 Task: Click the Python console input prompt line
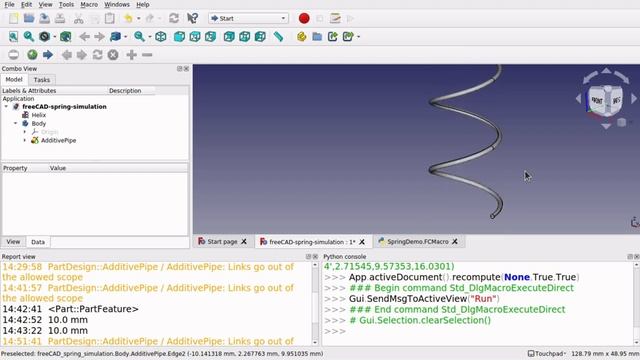(x=478, y=331)
